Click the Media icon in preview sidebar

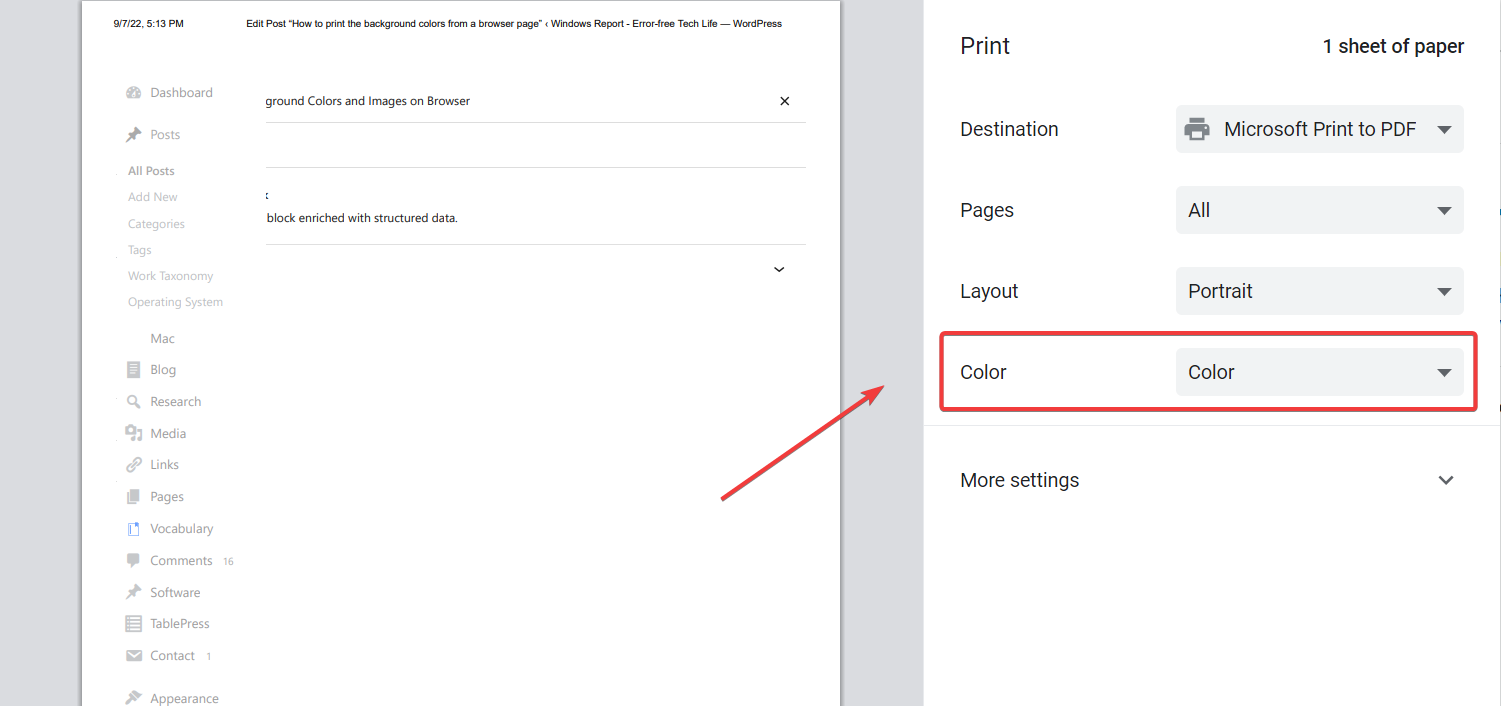point(134,433)
